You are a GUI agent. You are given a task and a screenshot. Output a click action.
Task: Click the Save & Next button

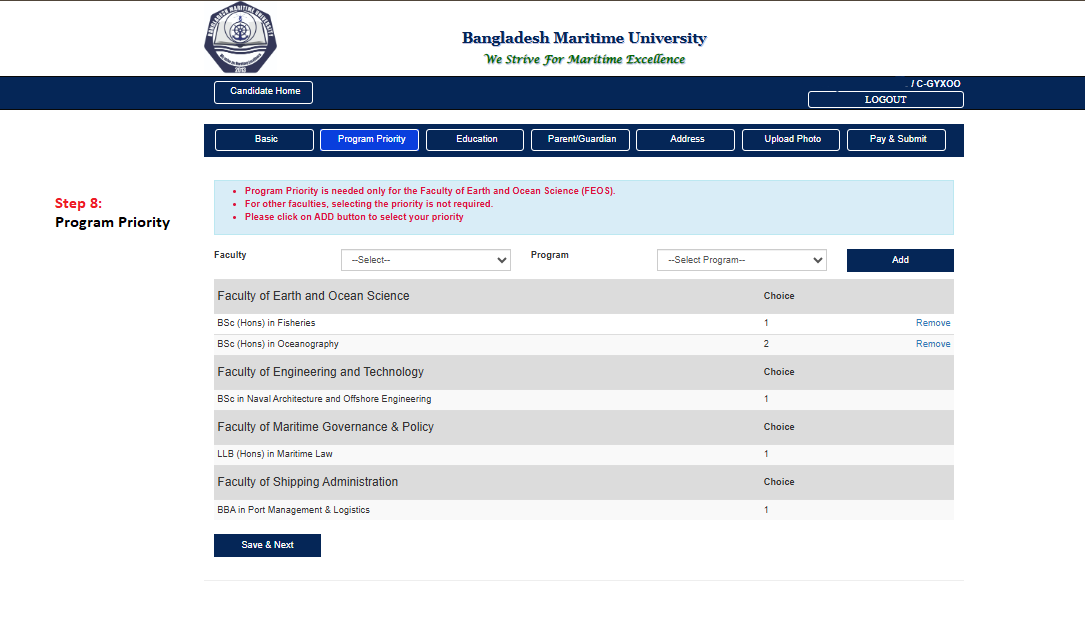[267, 545]
